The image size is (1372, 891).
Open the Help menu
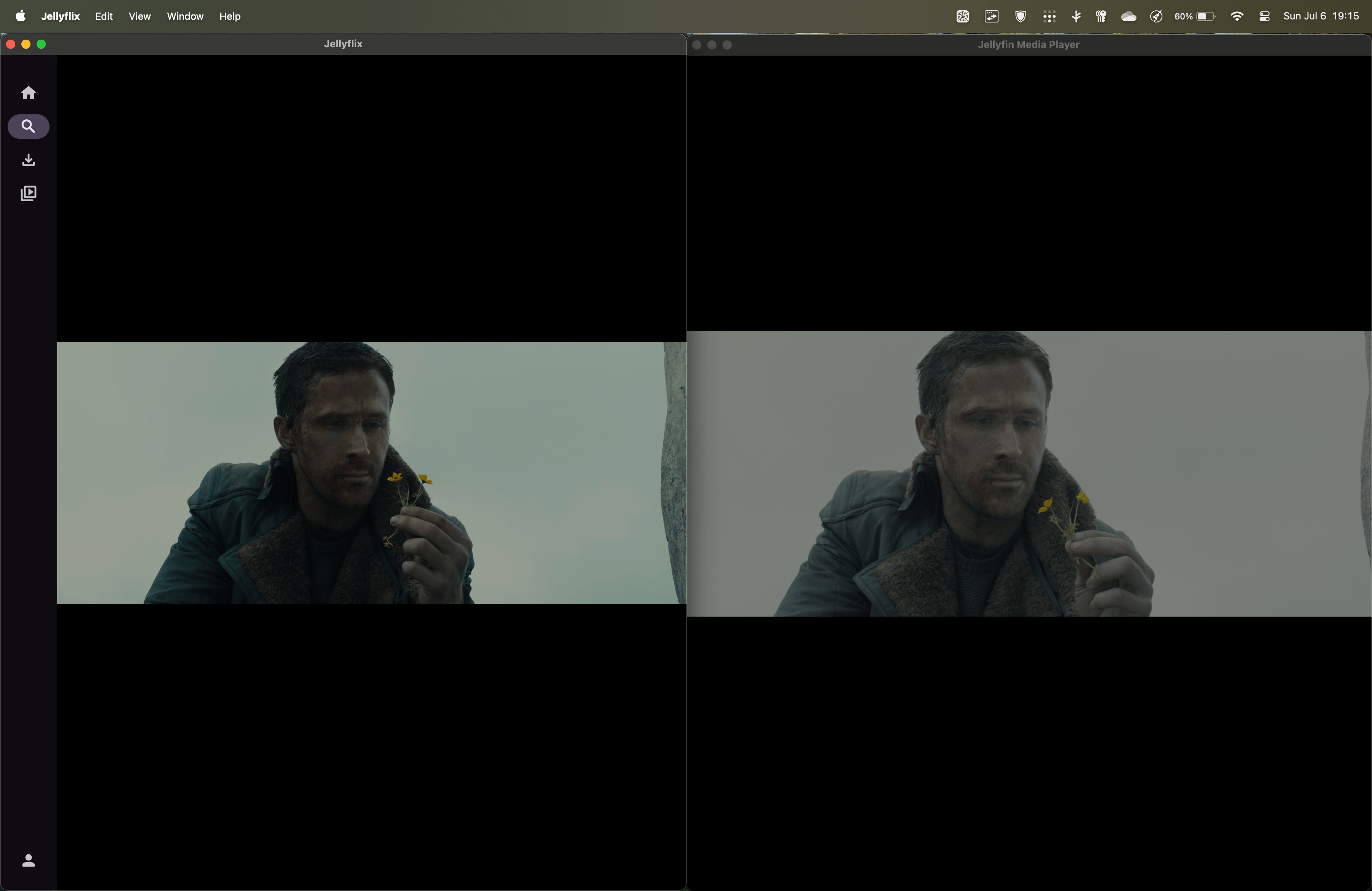(x=229, y=16)
